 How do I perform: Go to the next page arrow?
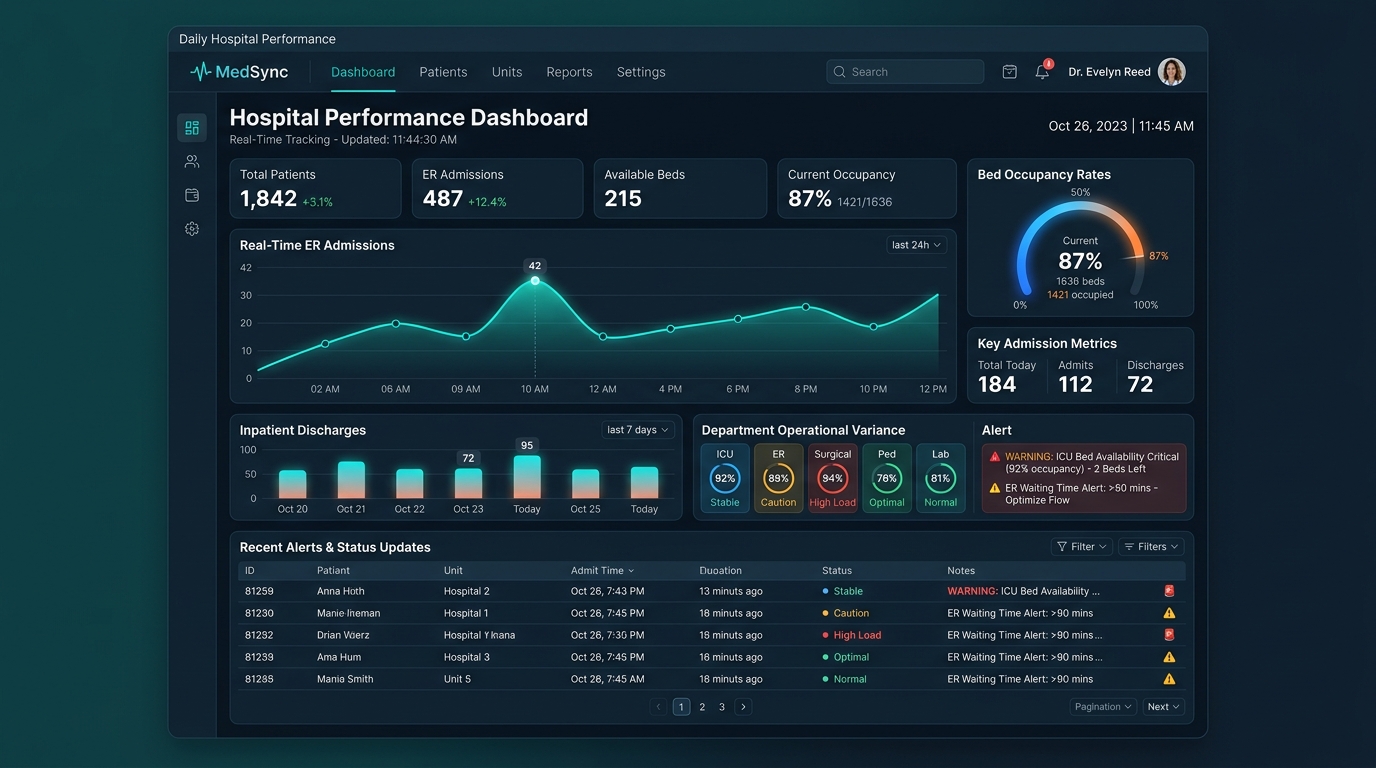point(743,707)
